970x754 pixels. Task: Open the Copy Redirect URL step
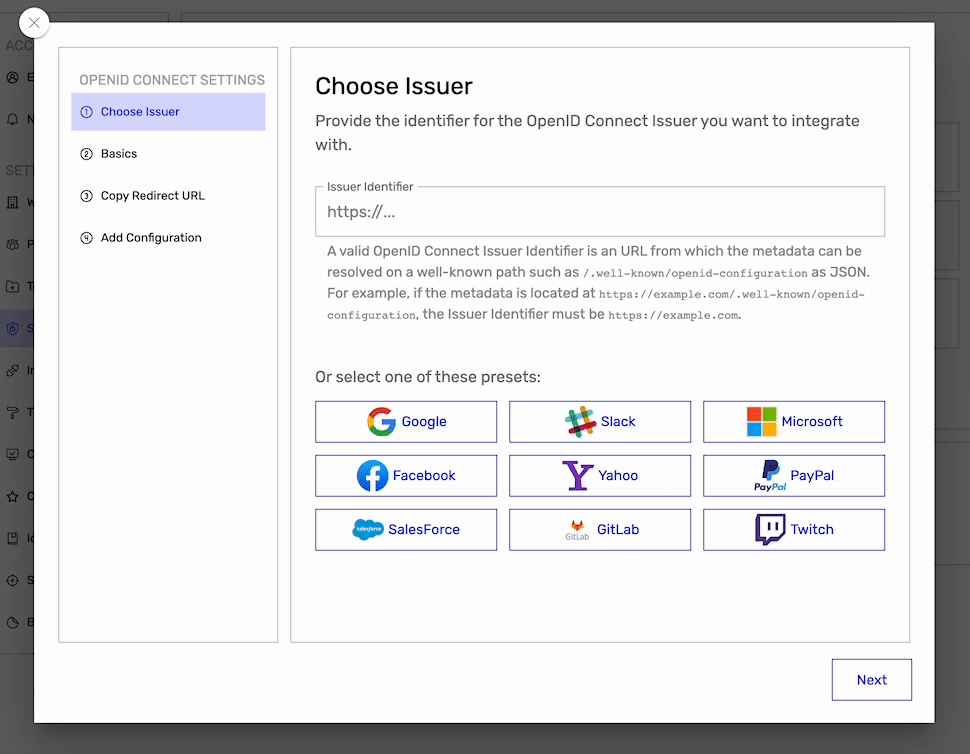tap(168, 195)
